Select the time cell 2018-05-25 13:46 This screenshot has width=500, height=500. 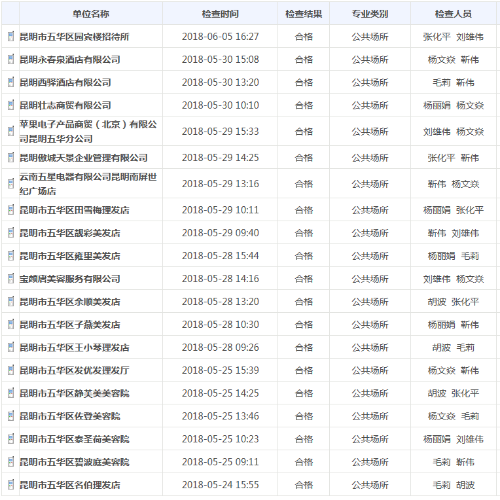coord(220,416)
